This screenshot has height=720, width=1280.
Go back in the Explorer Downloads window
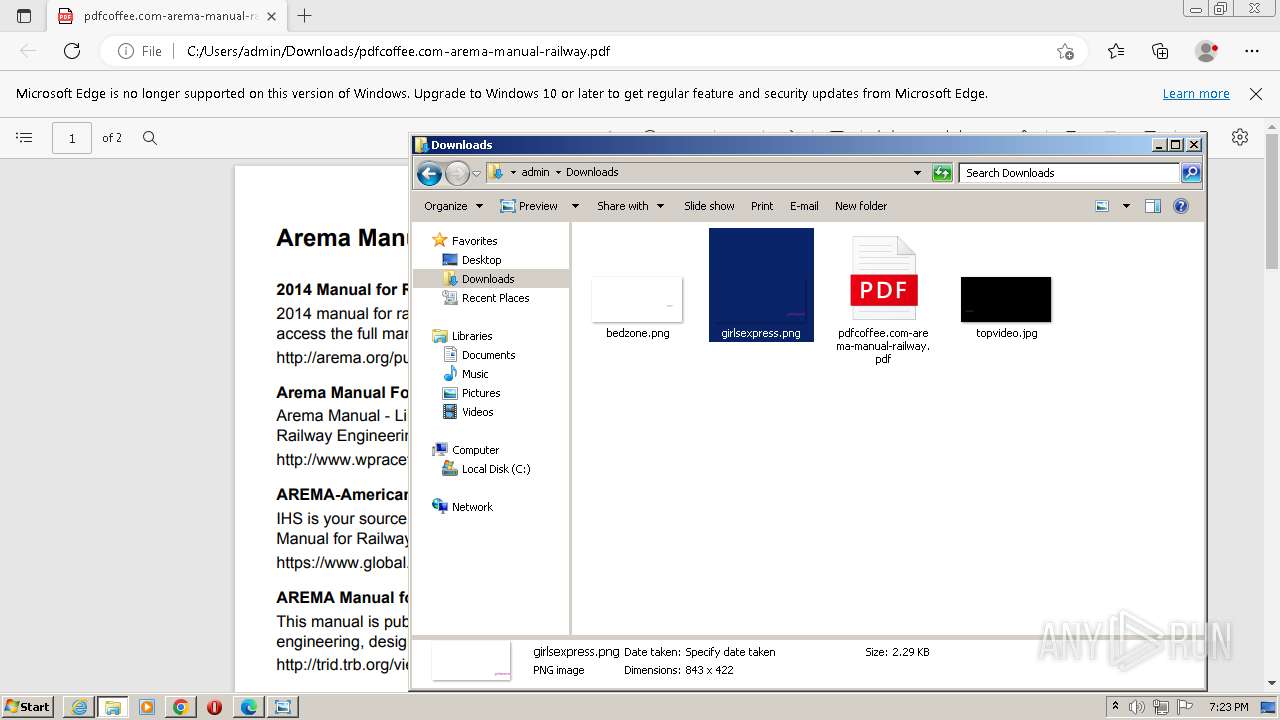point(429,173)
